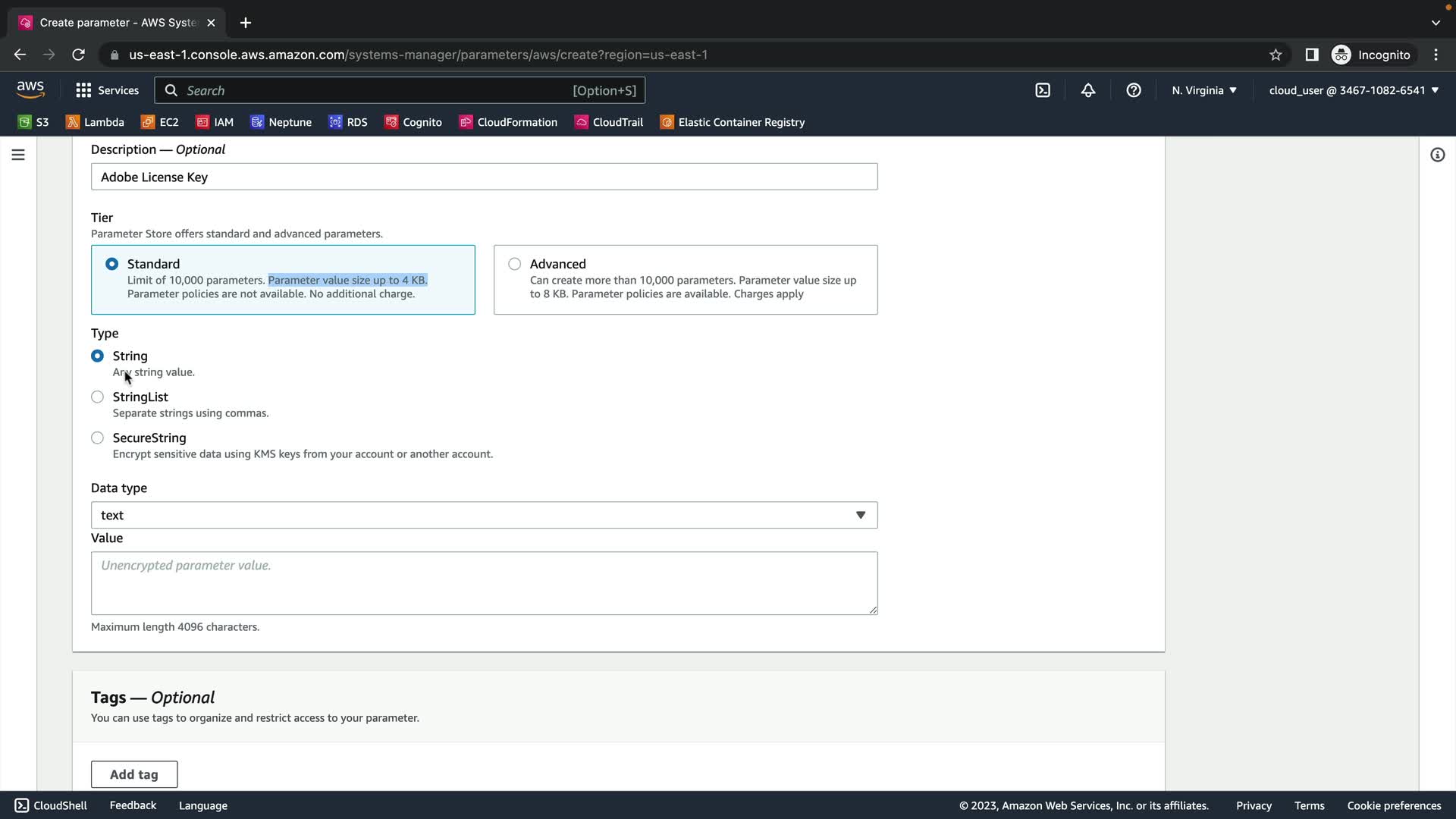Viewport: 1456px width, 819px height.
Task: Open the Language menu in footer
Action: tap(202, 805)
